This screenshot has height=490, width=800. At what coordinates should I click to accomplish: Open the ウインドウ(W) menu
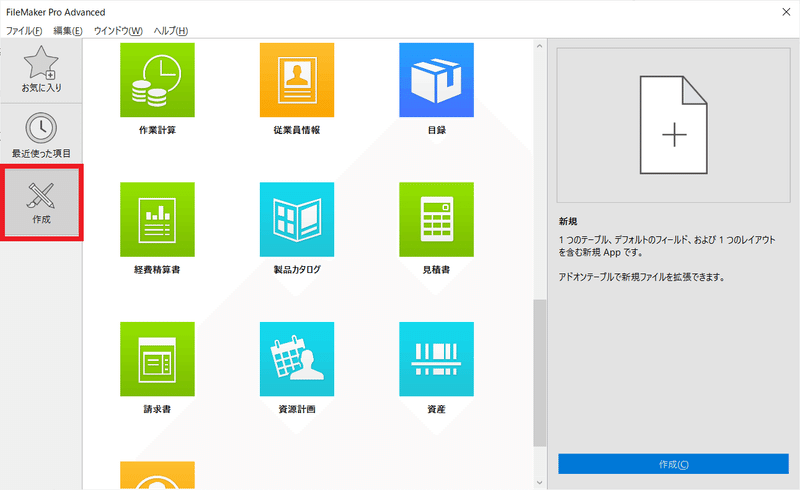[x=118, y=31]
